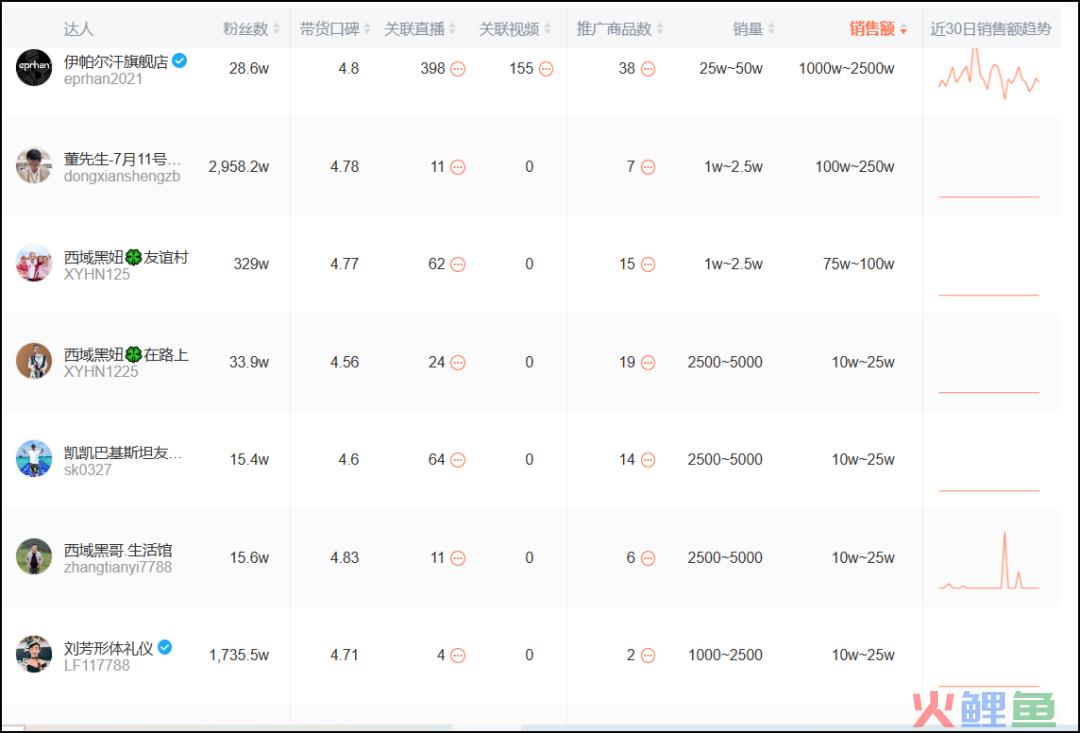Select reputation score 4.83
Image resolution: width=1080 pixels, height=733 pixels.
344,558
